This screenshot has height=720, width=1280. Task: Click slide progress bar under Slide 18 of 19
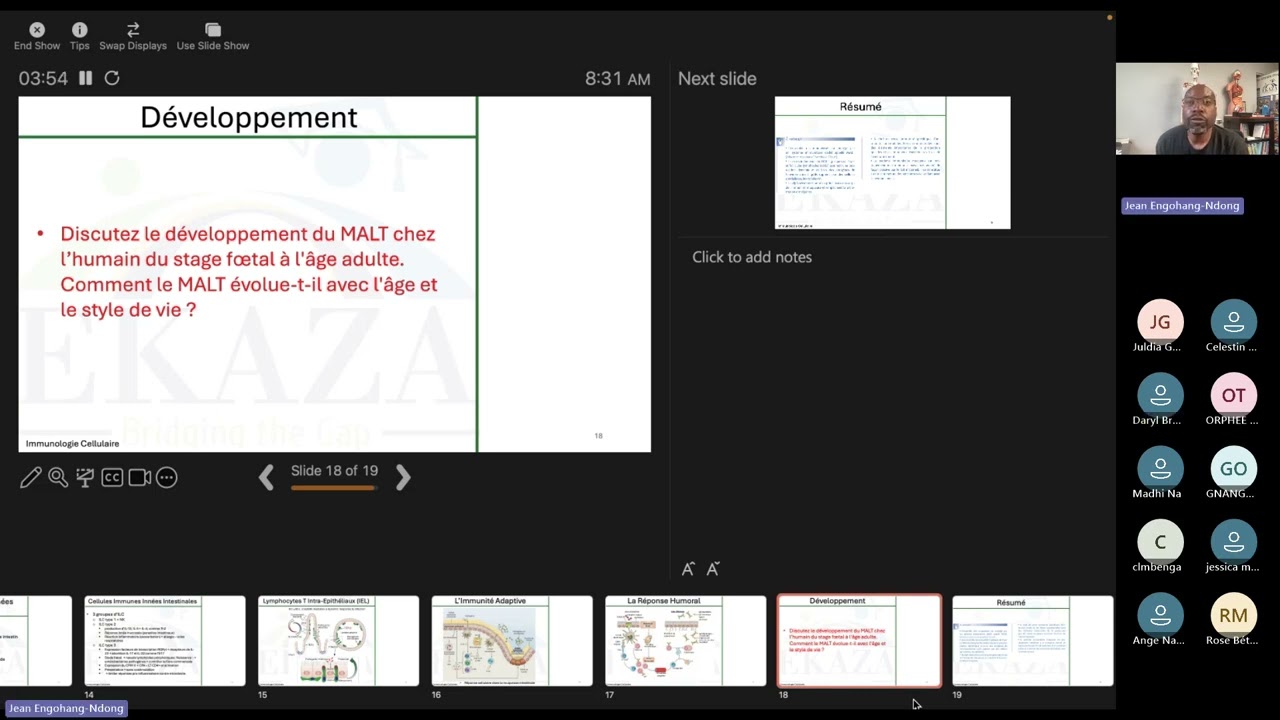pos(334,488)
